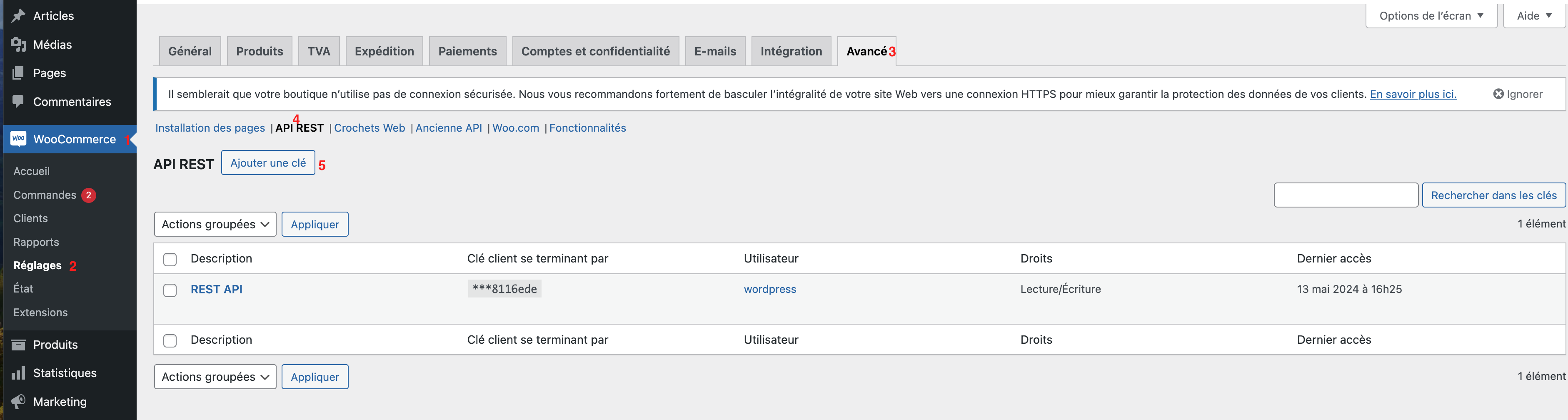Click the Pages sidebar icon

point(18,73)
